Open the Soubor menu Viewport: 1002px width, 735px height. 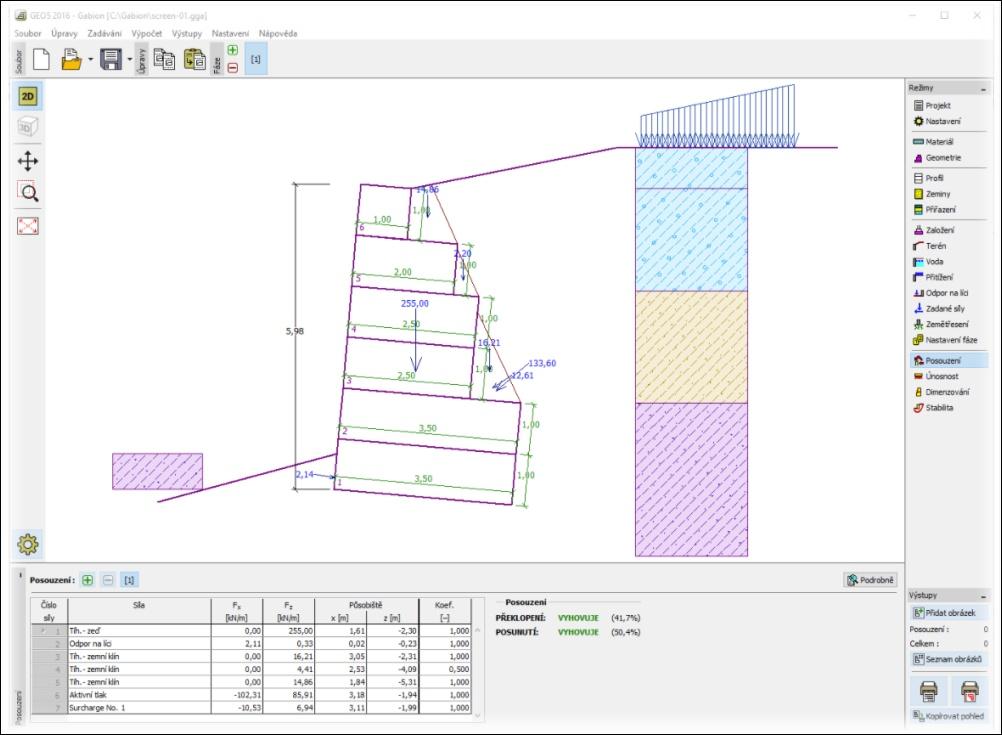point(28,33)
